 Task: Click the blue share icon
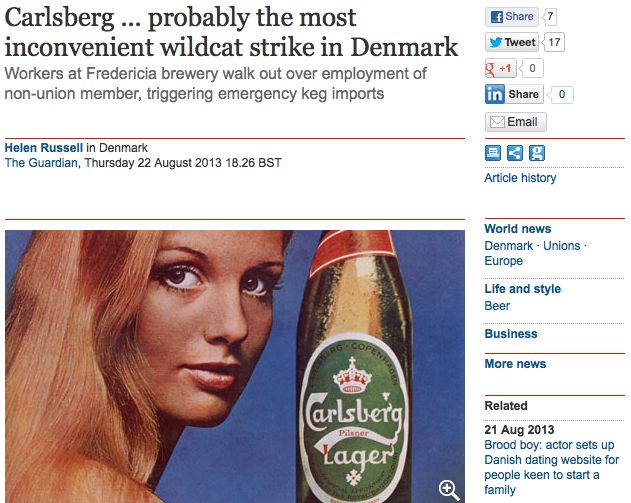tap(515, 153)
